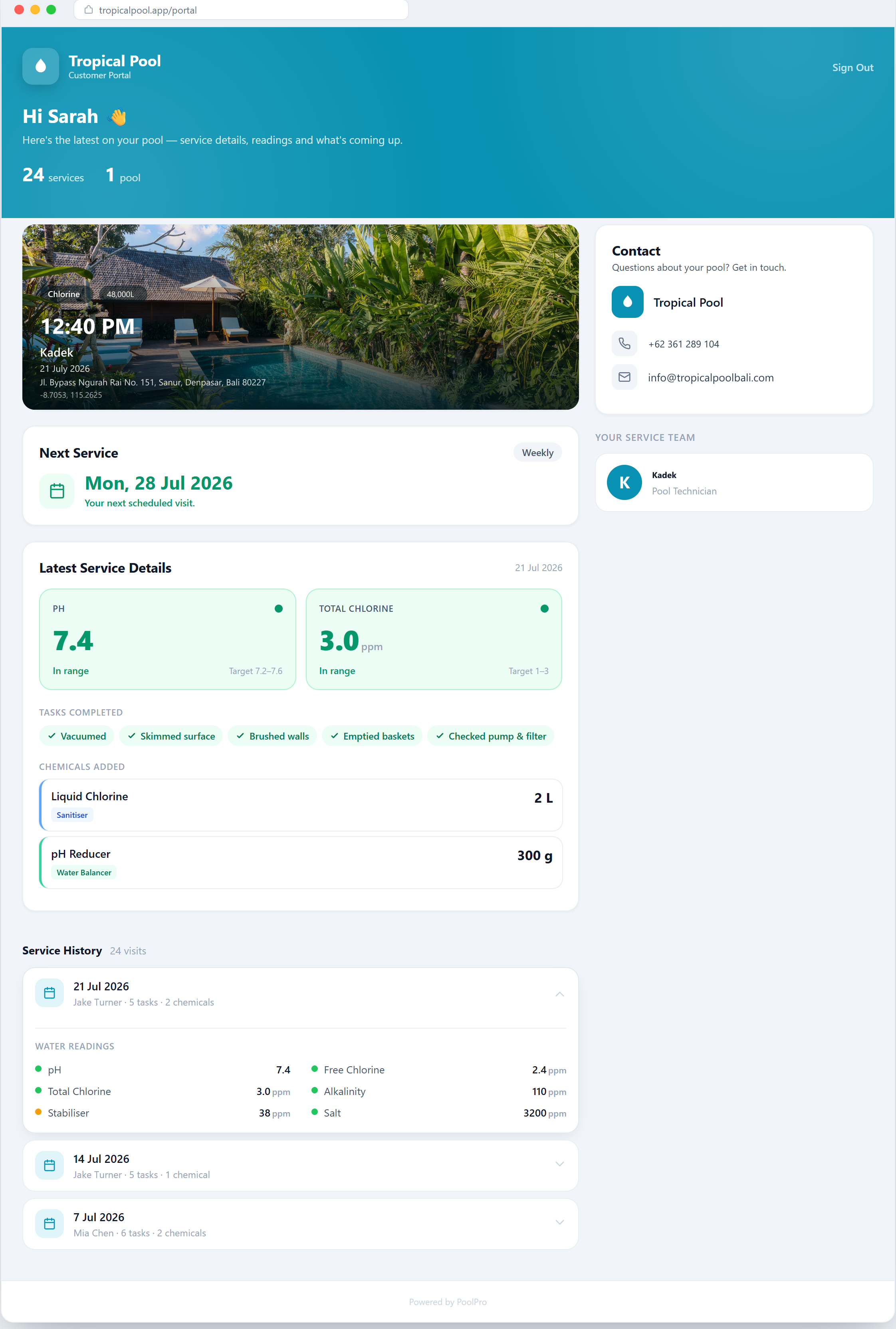Image resolution: width=896 pixels, height=1329 pixels.
Task: Click the green status dot on Total Chlorine card
Action: tap(545, 609)
